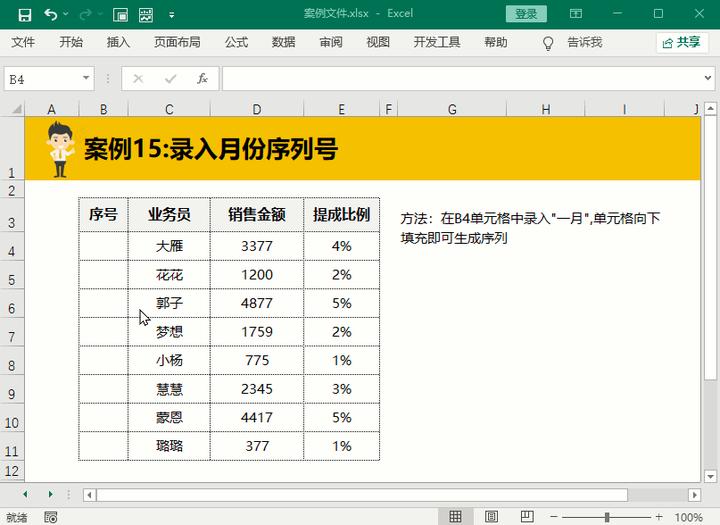
Task: Open the Name Box dropdown arrow
Action: click(87, 79)
